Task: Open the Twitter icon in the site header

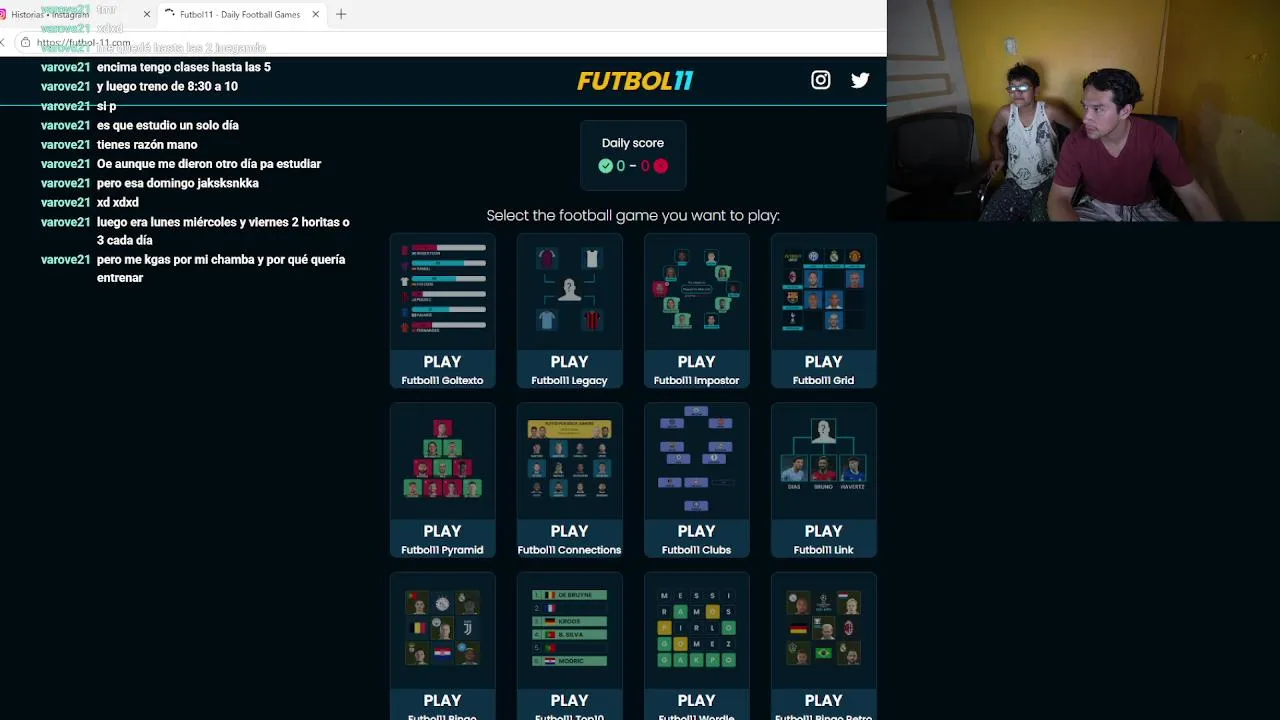Action: pos(860,80)
